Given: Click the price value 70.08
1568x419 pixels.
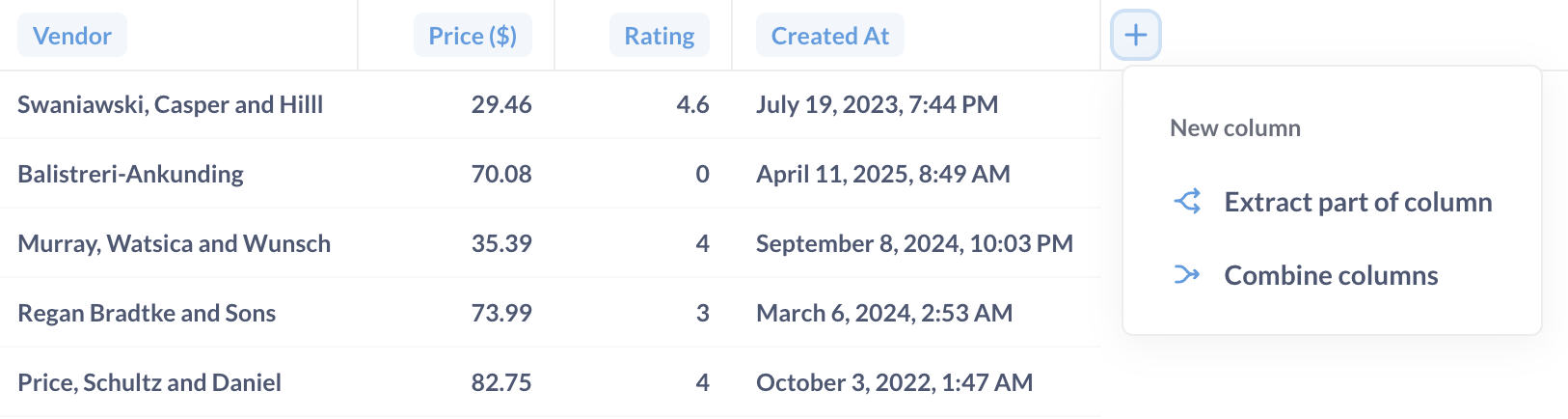Looking at the screenshot, I should click(x=501, y=174).
